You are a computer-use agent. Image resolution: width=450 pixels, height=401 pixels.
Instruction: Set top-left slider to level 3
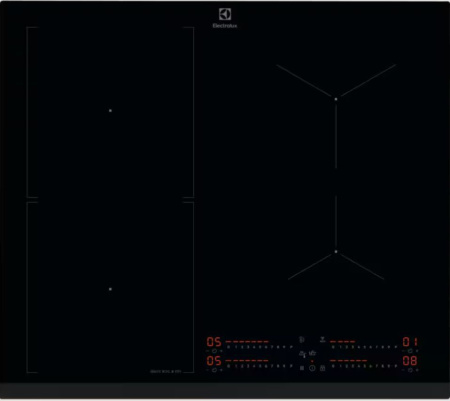pyautogui.click(x=248, y=347)
